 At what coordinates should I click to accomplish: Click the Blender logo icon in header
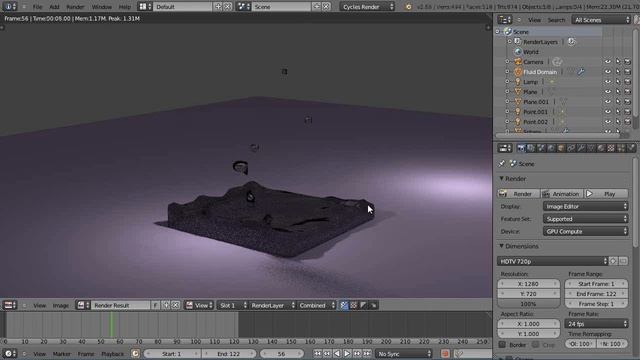point(408,7)
